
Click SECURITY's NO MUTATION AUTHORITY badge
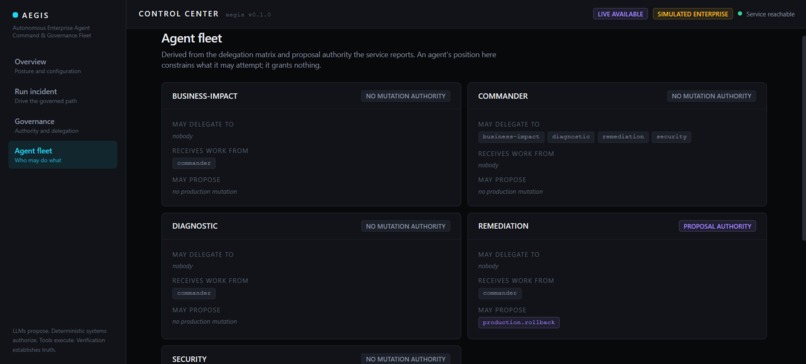pos(406,359)
